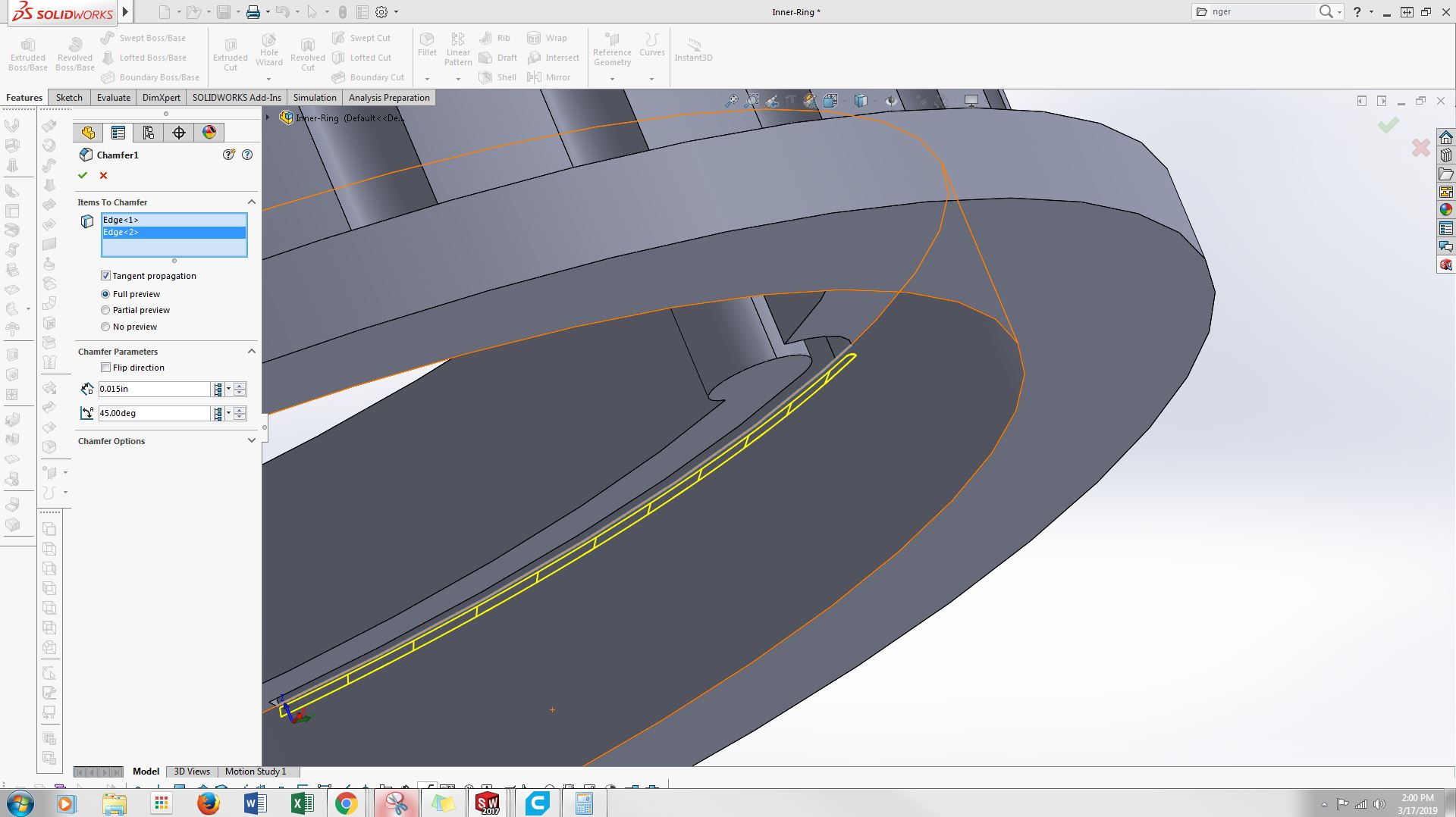Open the DisplayManager color ball tab
The height and width of the screenshot is (817, 1456).
pos(209,133)
